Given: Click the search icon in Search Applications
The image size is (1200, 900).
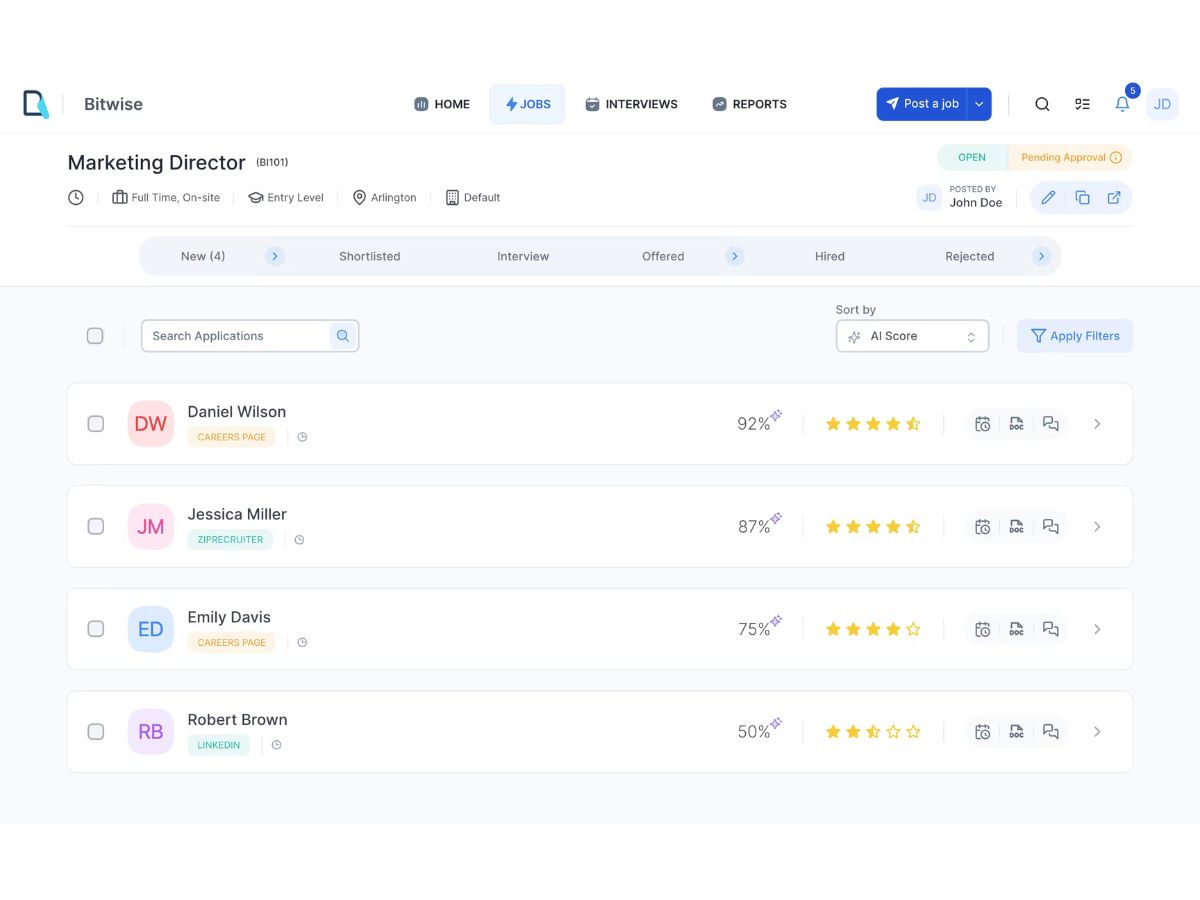Looking at the screenshot, I should tap(343, 336).
